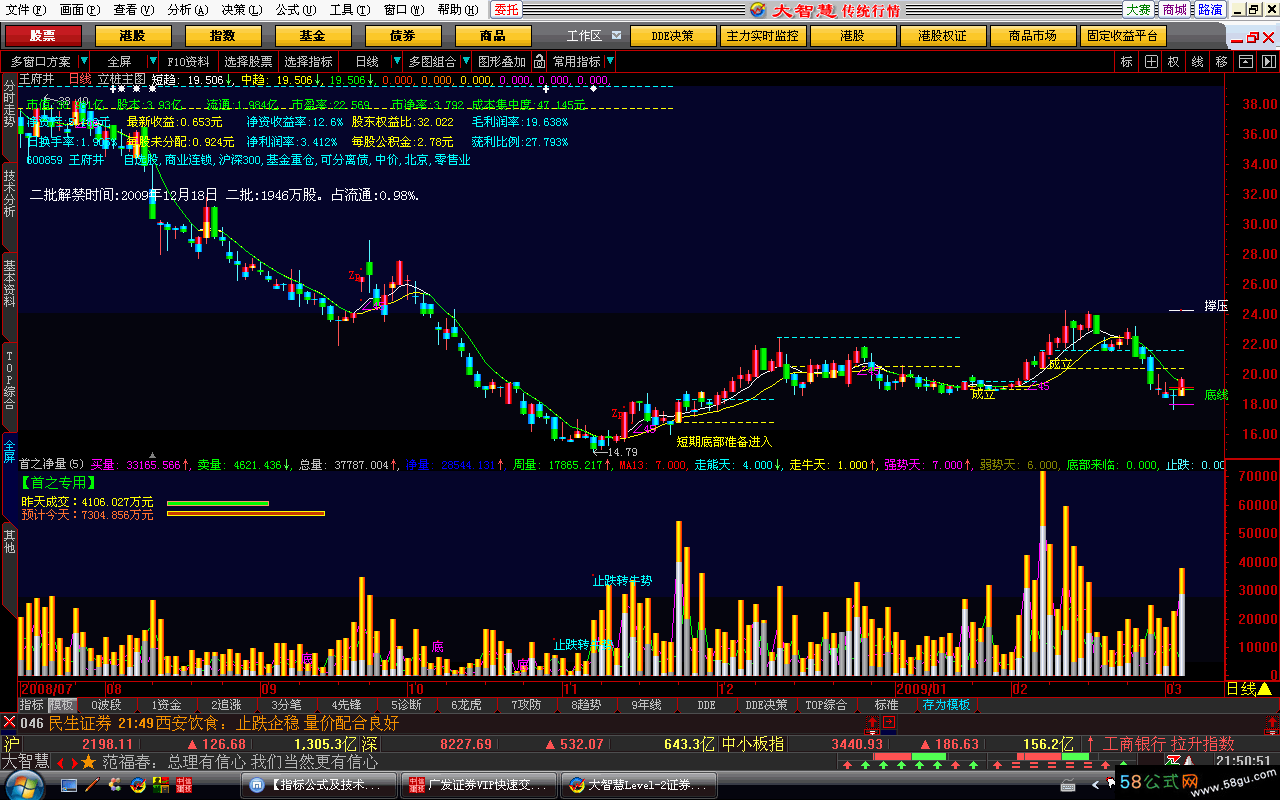Click the 路演 button in title bar
Image resolution: width=1280 pixels, height=800 pixels.
pyautogui.click(x=1210, y=9)
